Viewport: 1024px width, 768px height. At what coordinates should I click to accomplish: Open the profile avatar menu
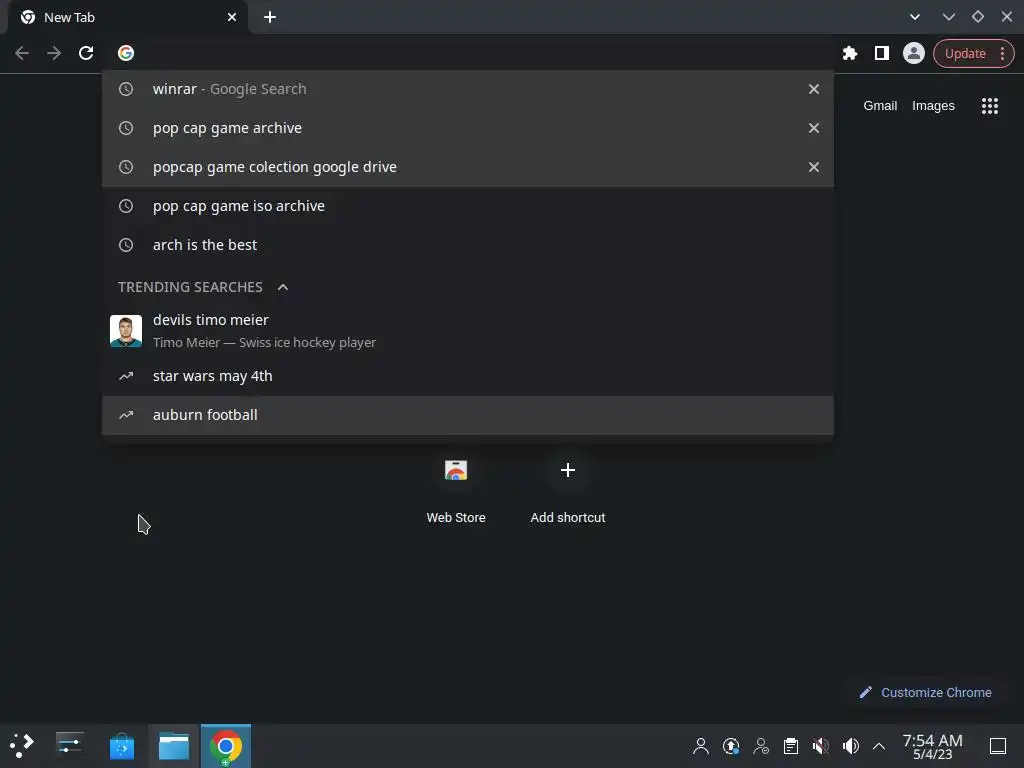click(914, 53)
